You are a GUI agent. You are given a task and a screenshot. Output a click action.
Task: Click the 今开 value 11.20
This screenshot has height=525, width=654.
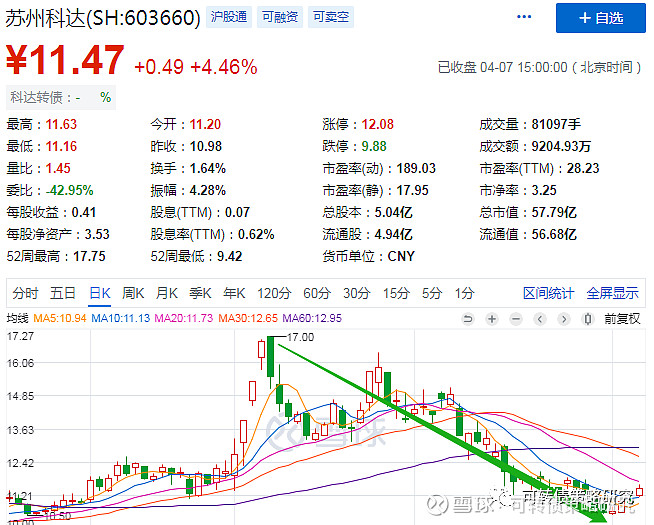(205, 124)
